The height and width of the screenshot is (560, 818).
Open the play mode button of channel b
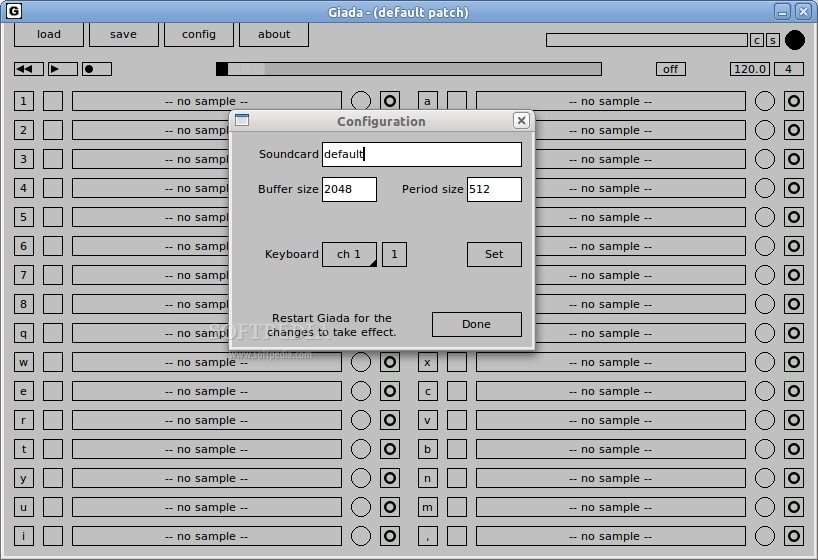[x=794, y=449]
